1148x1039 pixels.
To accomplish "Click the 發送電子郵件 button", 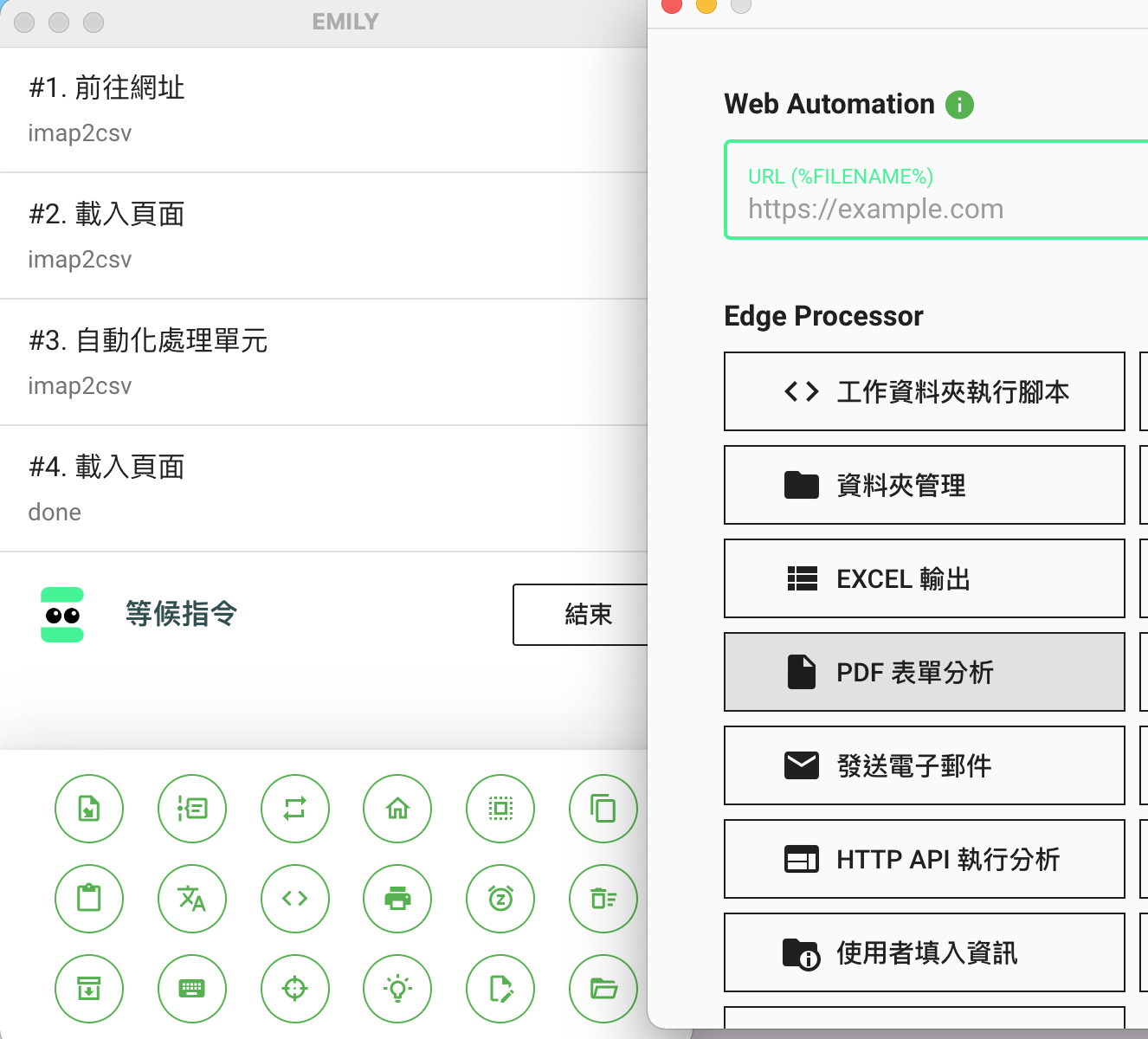I will coord(924,765).
